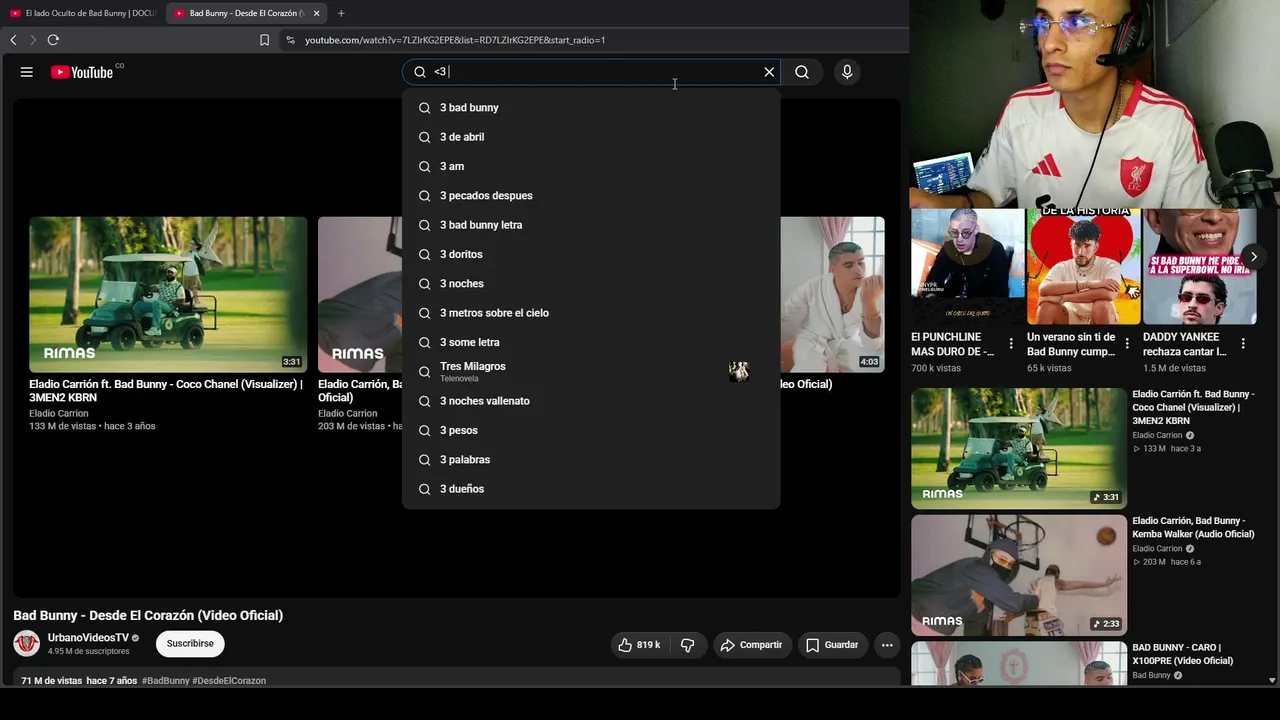Switch to El lado Oculto de Bad Bunny tab
Screen dimensions: 1280x720
pos(82,13)
